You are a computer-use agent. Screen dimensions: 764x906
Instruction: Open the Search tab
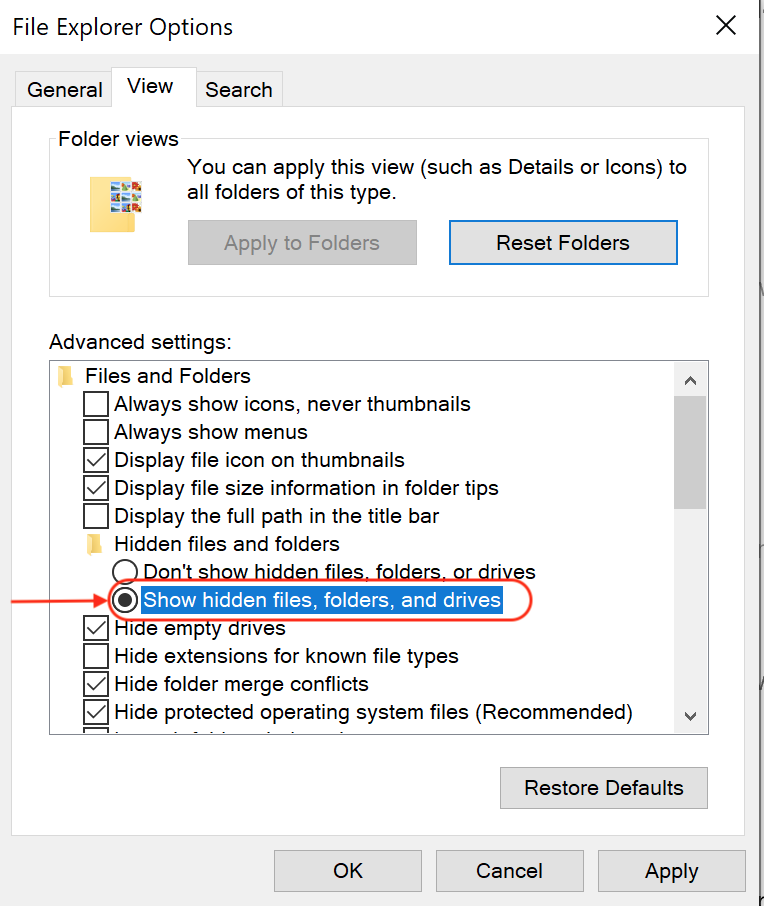click(x=239, y=89)
